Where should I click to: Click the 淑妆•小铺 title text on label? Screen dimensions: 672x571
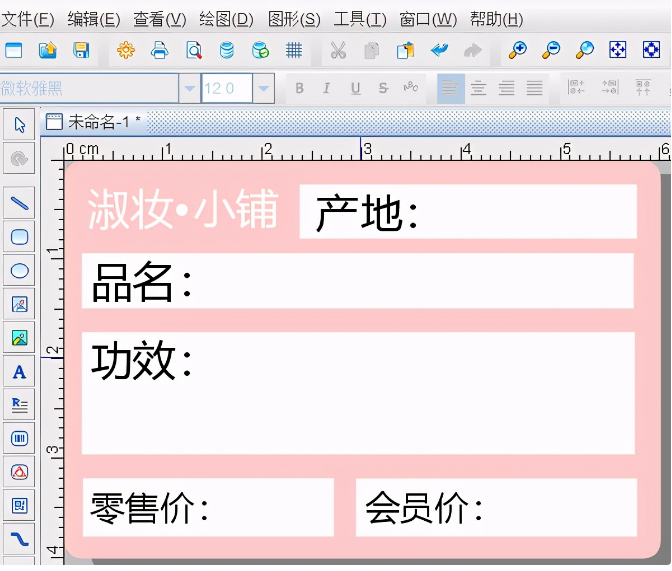coord(183,210)
